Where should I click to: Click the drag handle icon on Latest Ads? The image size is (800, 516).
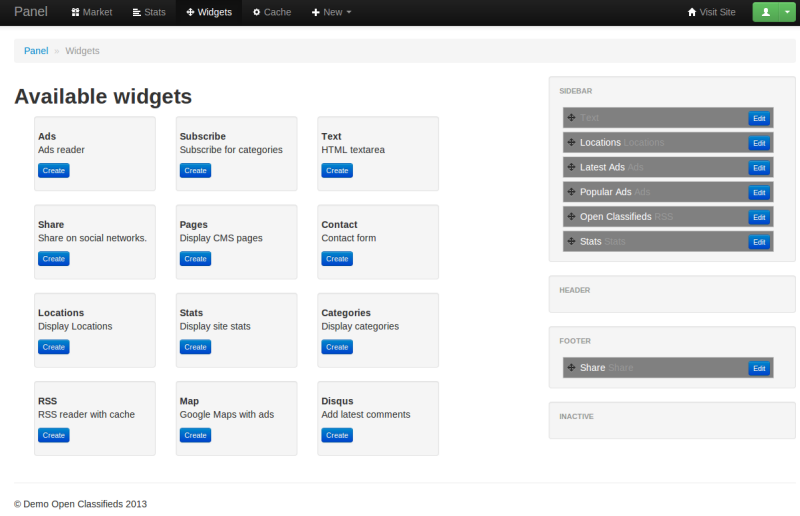tap(571, 168)
